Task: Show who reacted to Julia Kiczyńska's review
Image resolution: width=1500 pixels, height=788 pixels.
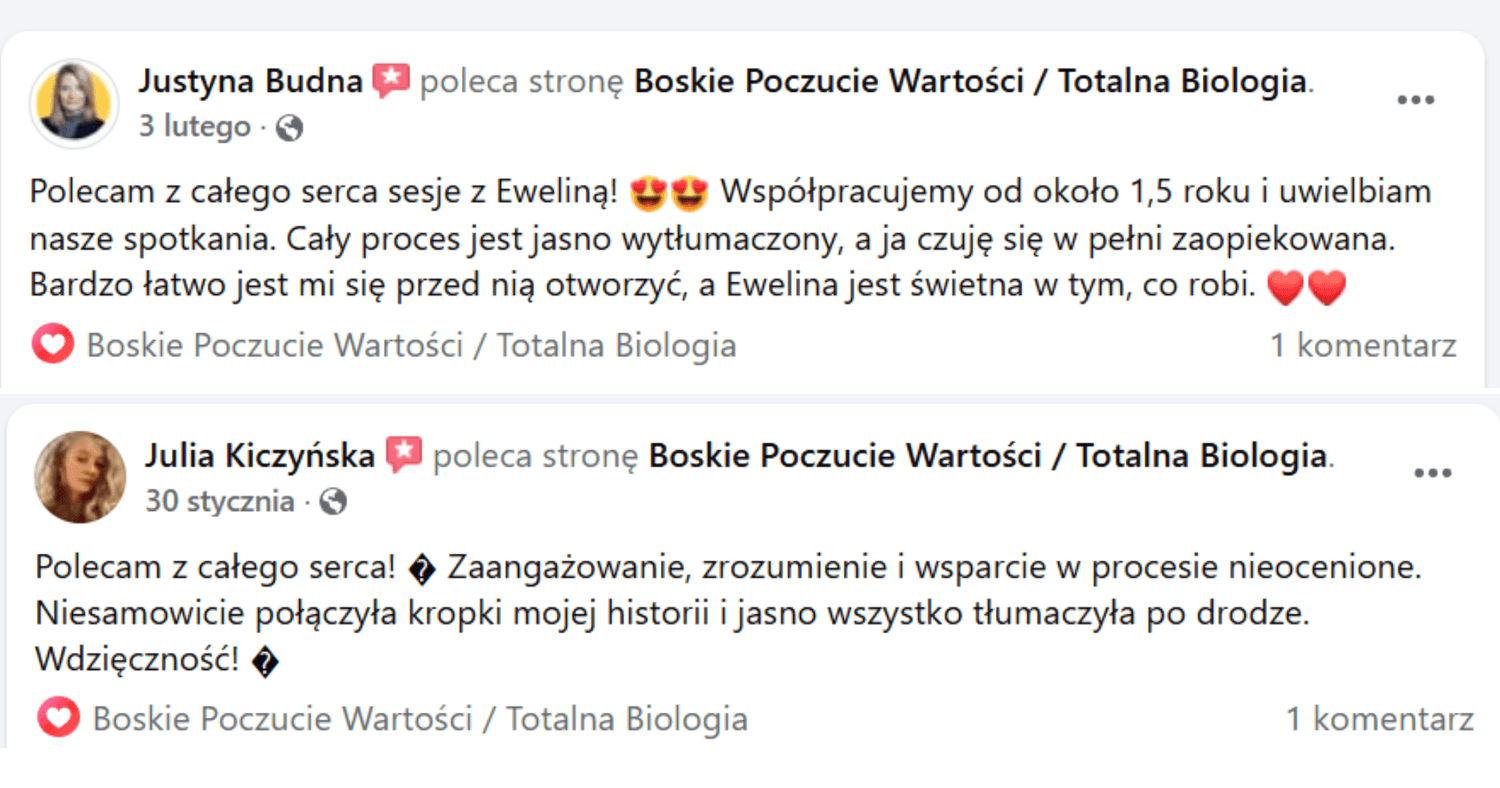Action: click(419, 719)
